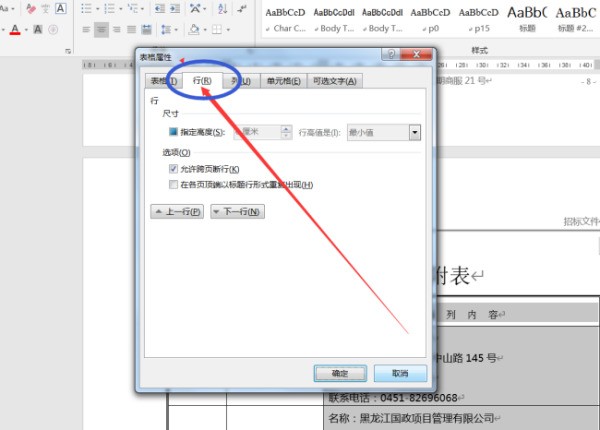The height and width of the screenshot is (430, 600).
Task: Open line spacing options
Action: [166, 29]
